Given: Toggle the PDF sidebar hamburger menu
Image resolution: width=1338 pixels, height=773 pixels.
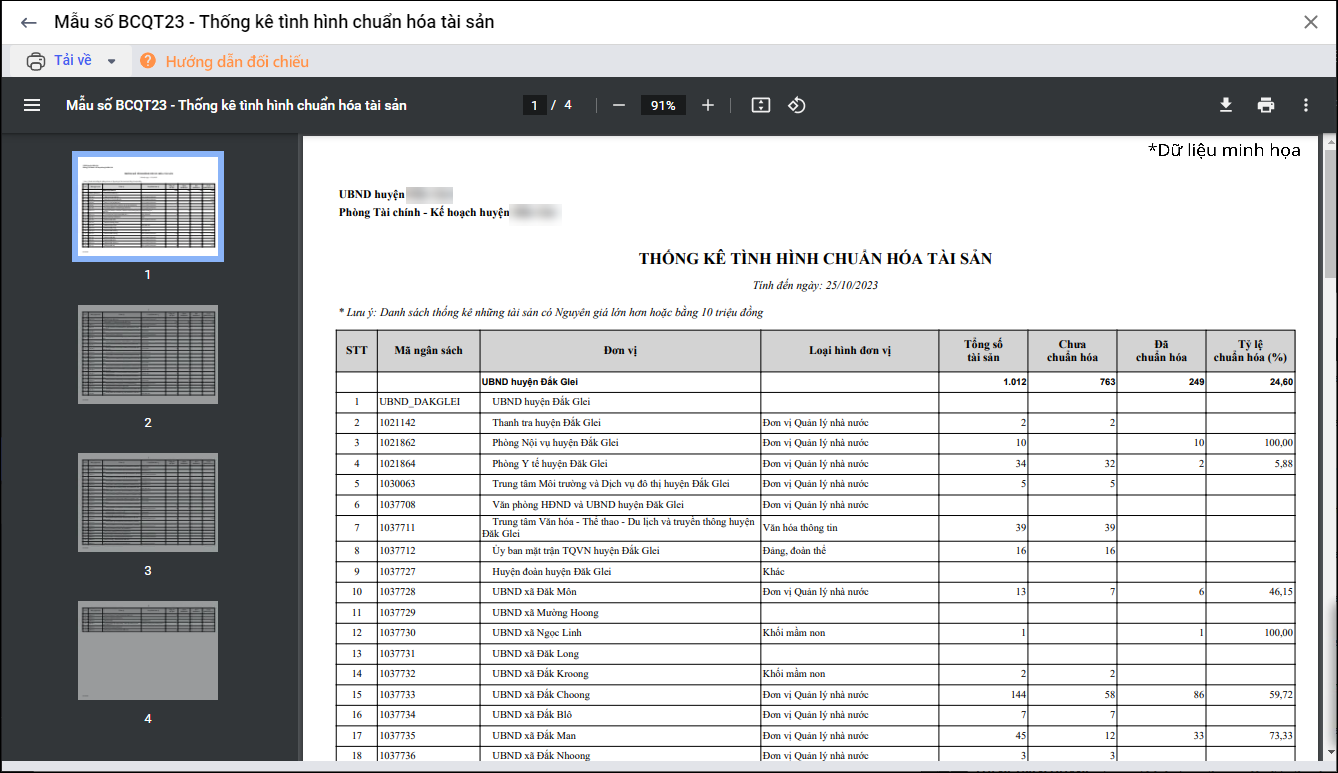Looking at the screenshot, I should coord(32,105).
